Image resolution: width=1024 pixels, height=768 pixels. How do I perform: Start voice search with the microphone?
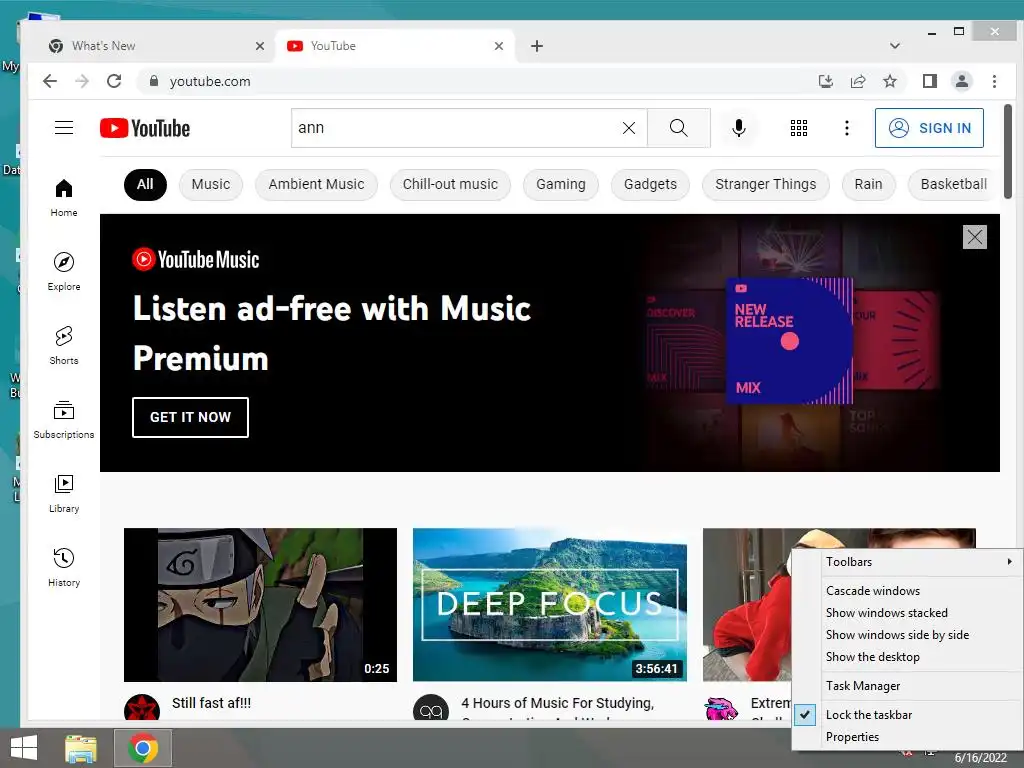tap(739, 128)
